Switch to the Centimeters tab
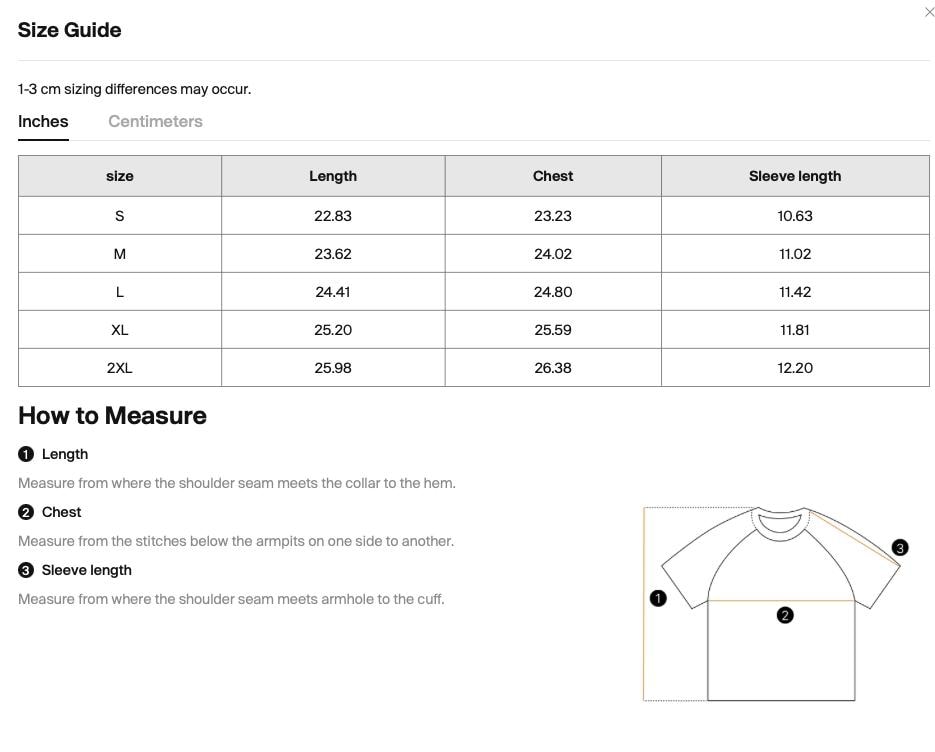This screenshot has width=935, height=752. [155, 121]
